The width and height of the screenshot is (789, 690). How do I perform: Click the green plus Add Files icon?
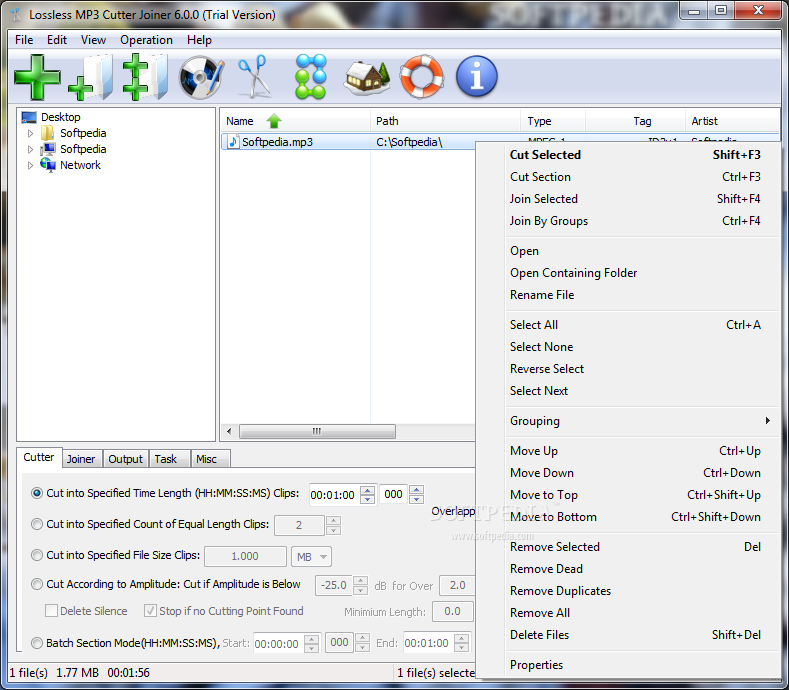[38, 78]
